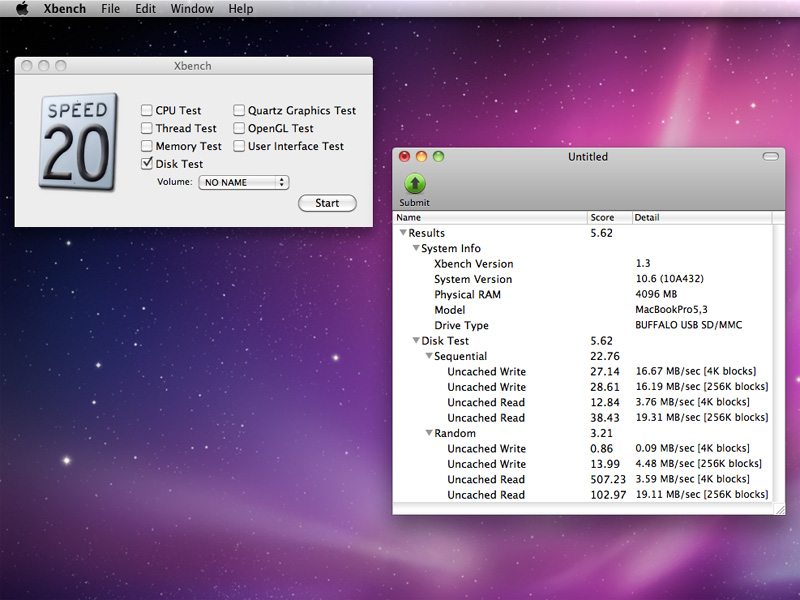Viewport: 800px width, 600px height.
Task: Click the Xbench window title
Action: [192, 66]
